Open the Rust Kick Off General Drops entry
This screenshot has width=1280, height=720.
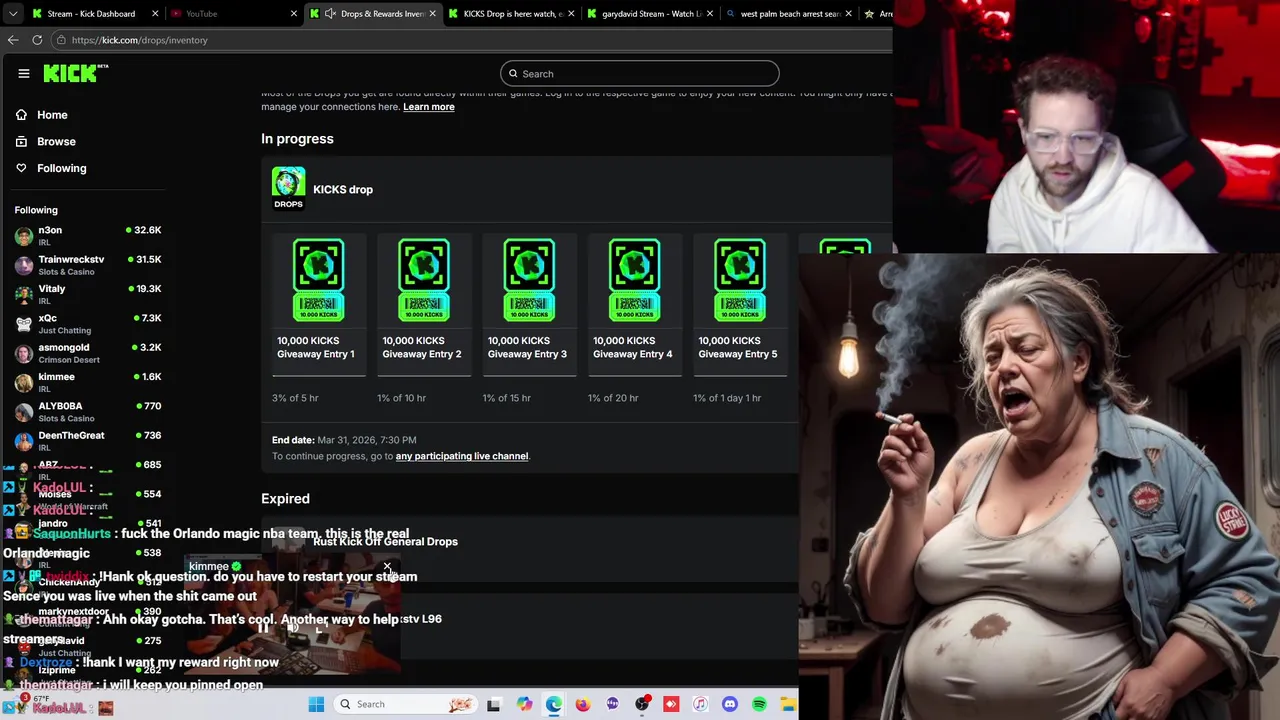(x=385, y=542)
